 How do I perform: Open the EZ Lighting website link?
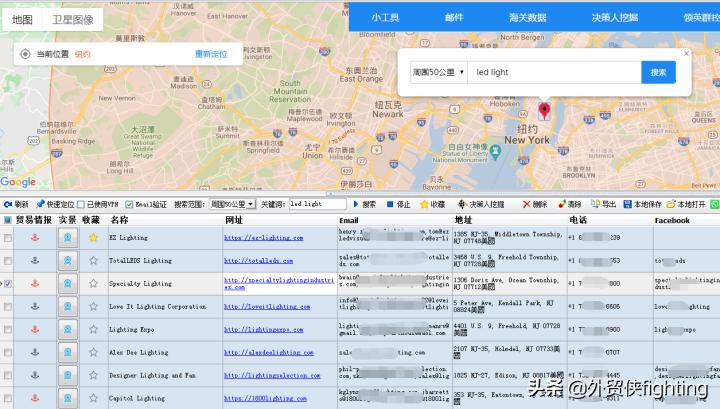coord(264,238)
